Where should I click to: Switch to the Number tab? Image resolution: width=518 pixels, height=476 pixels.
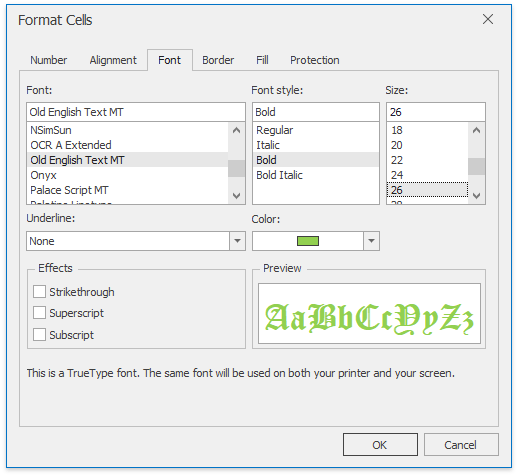coord(49,60)
